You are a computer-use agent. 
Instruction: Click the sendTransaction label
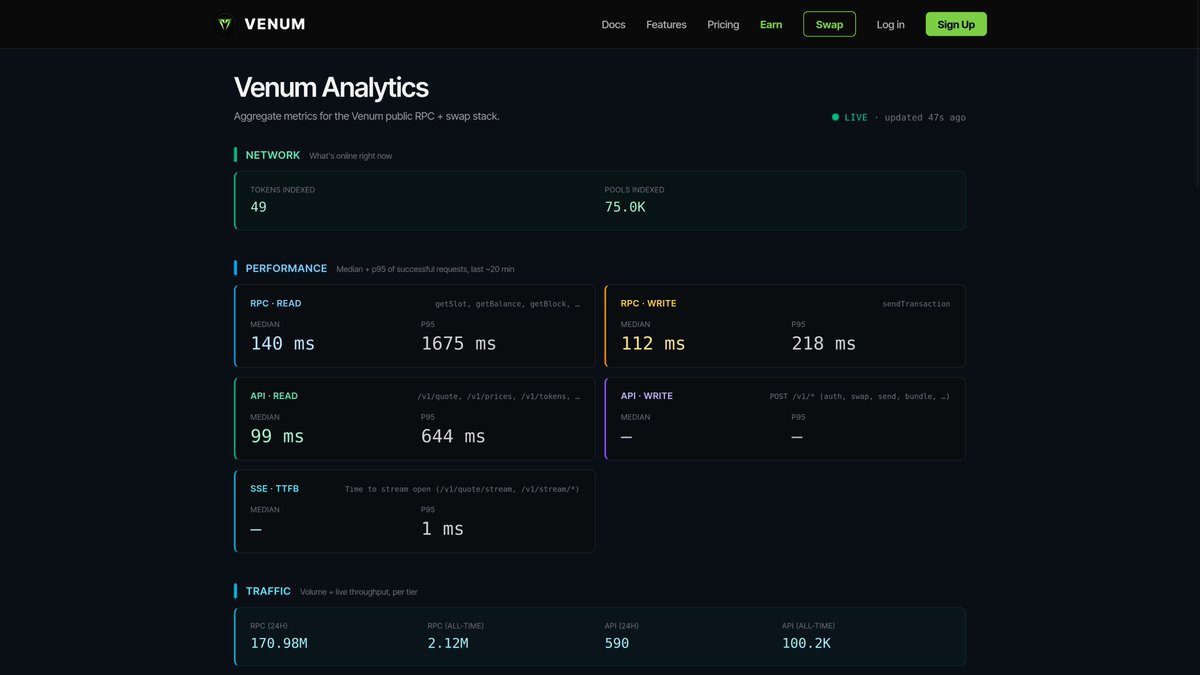[916, 304]
